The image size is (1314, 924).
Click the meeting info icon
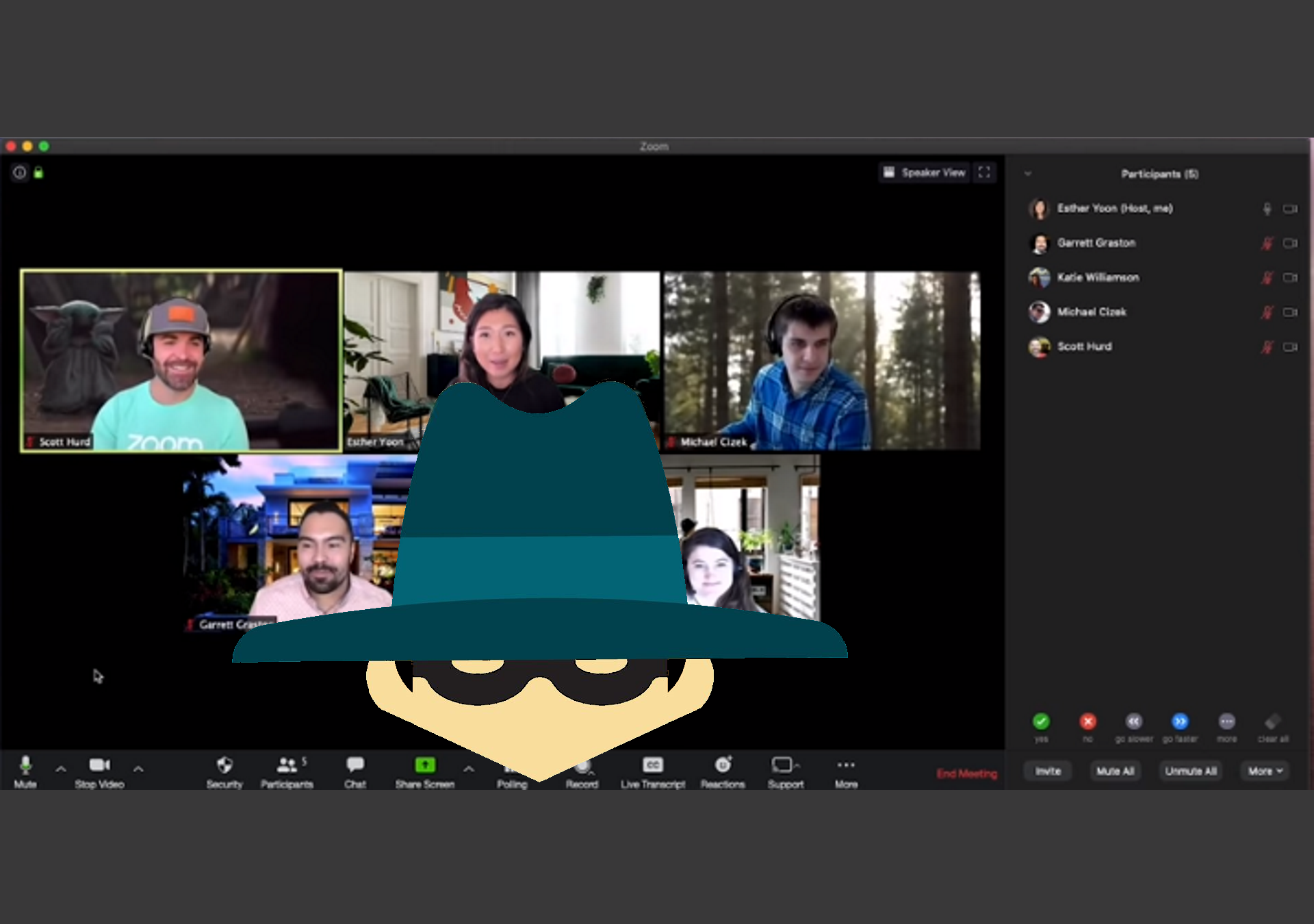pyautogui.click(x=20, y=172)
